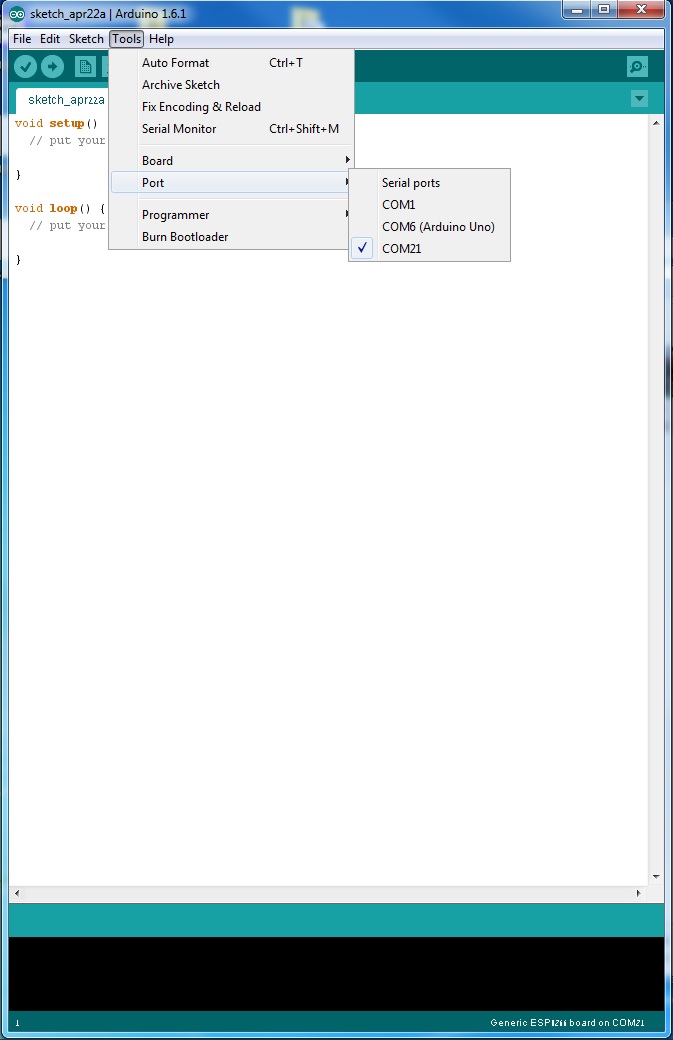Maximize the Arduino window

604,10
